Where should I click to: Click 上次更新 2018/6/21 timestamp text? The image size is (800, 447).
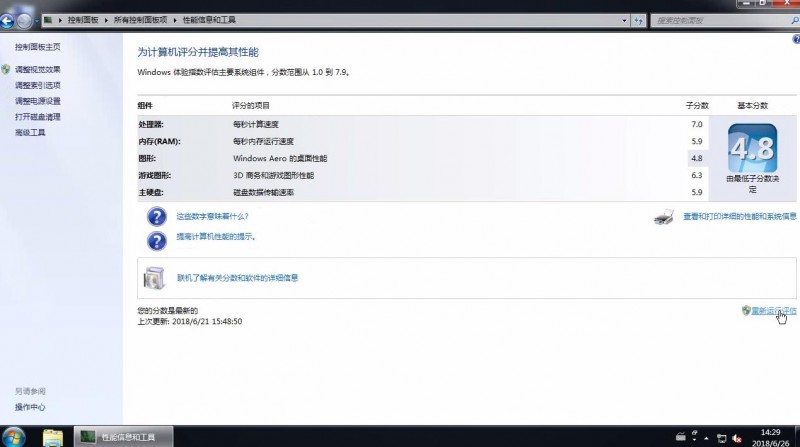(190, 321)
